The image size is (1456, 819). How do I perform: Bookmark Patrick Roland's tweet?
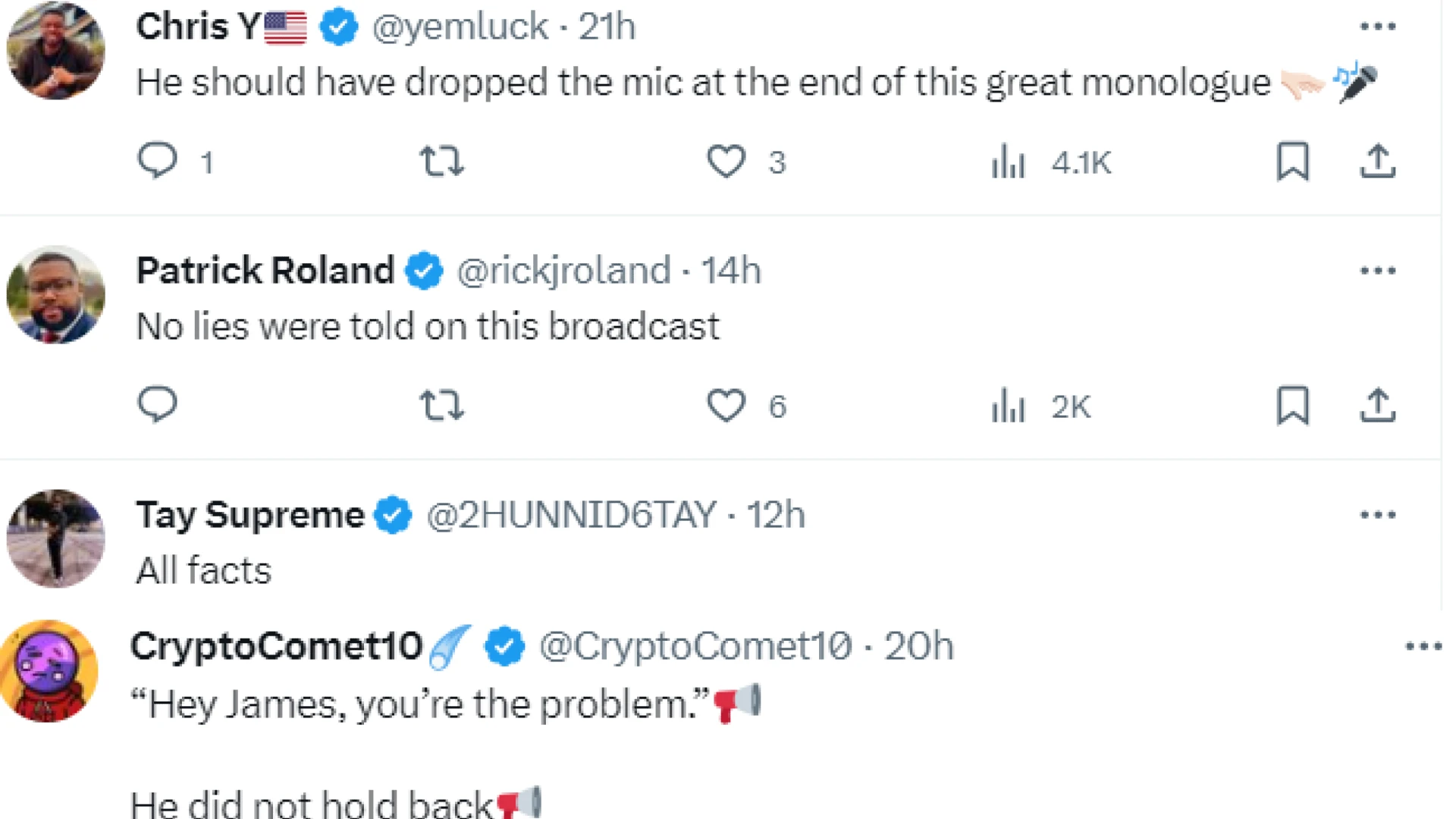pyautogui.click(x=1293, y=406)
